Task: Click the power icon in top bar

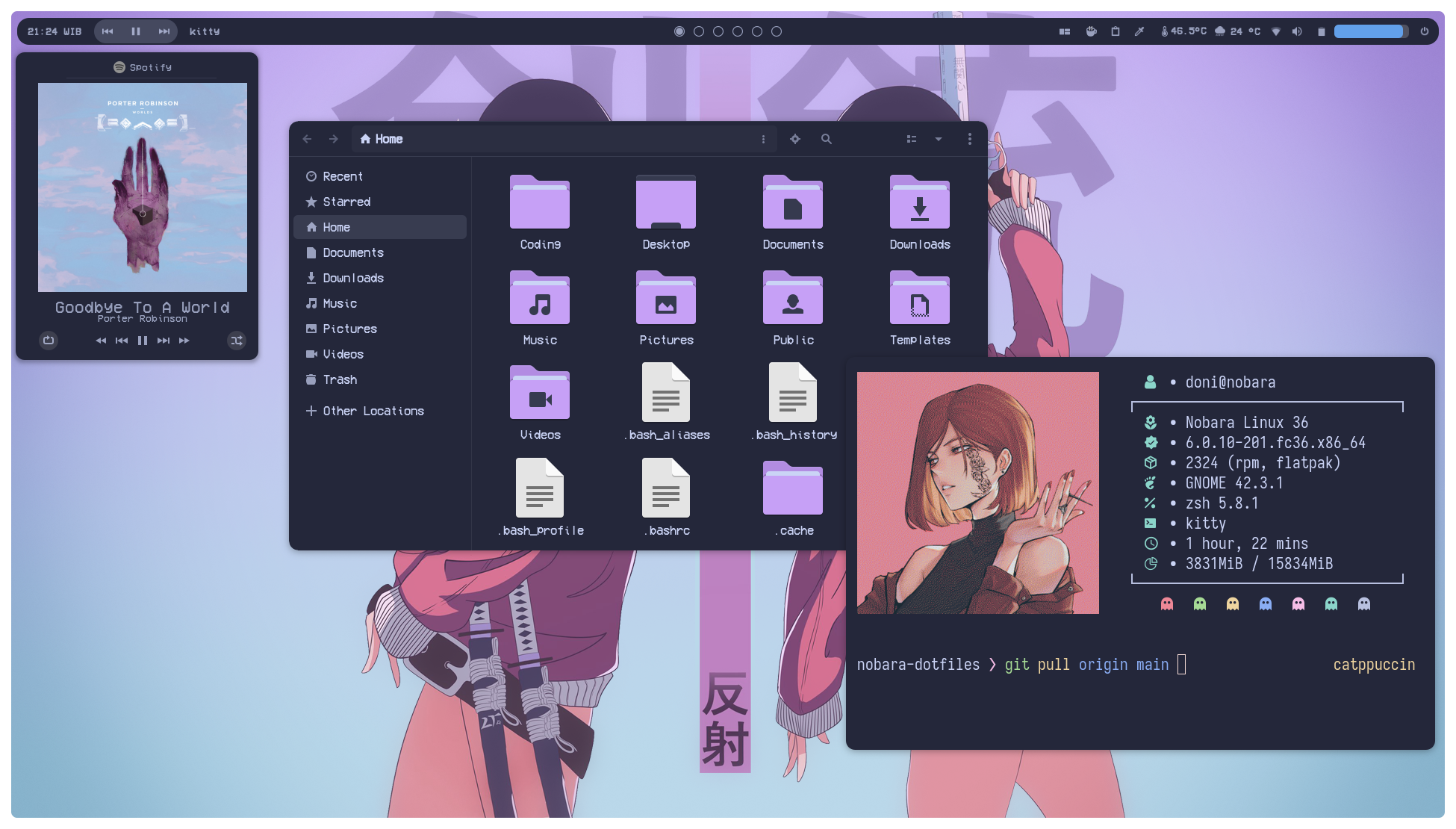Action: 1425,31
